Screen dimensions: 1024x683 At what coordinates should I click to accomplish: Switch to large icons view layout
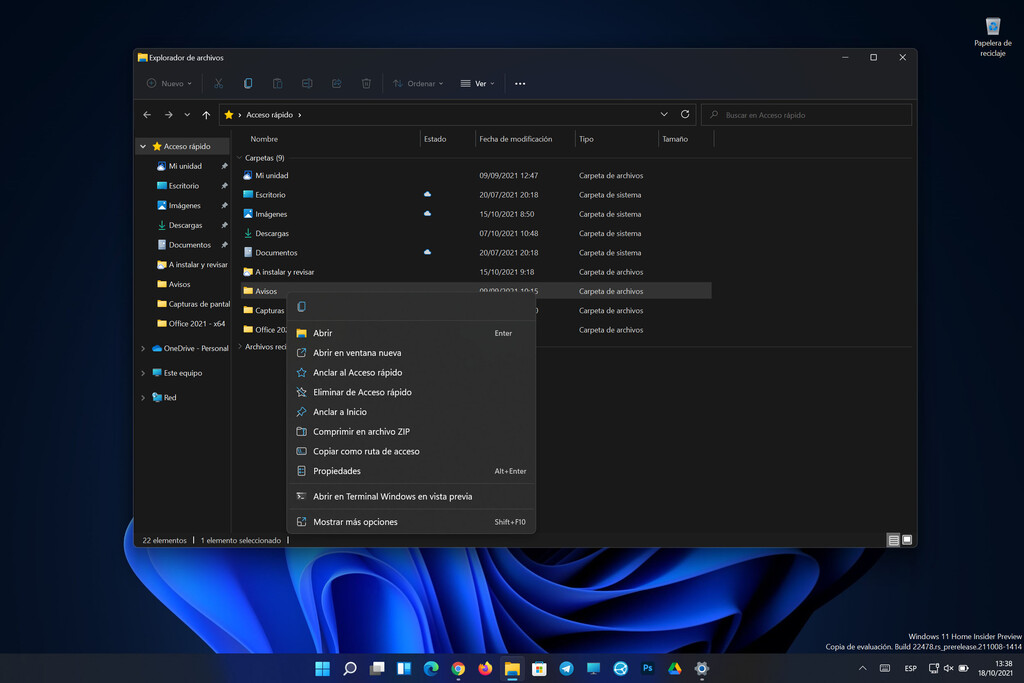906,539
